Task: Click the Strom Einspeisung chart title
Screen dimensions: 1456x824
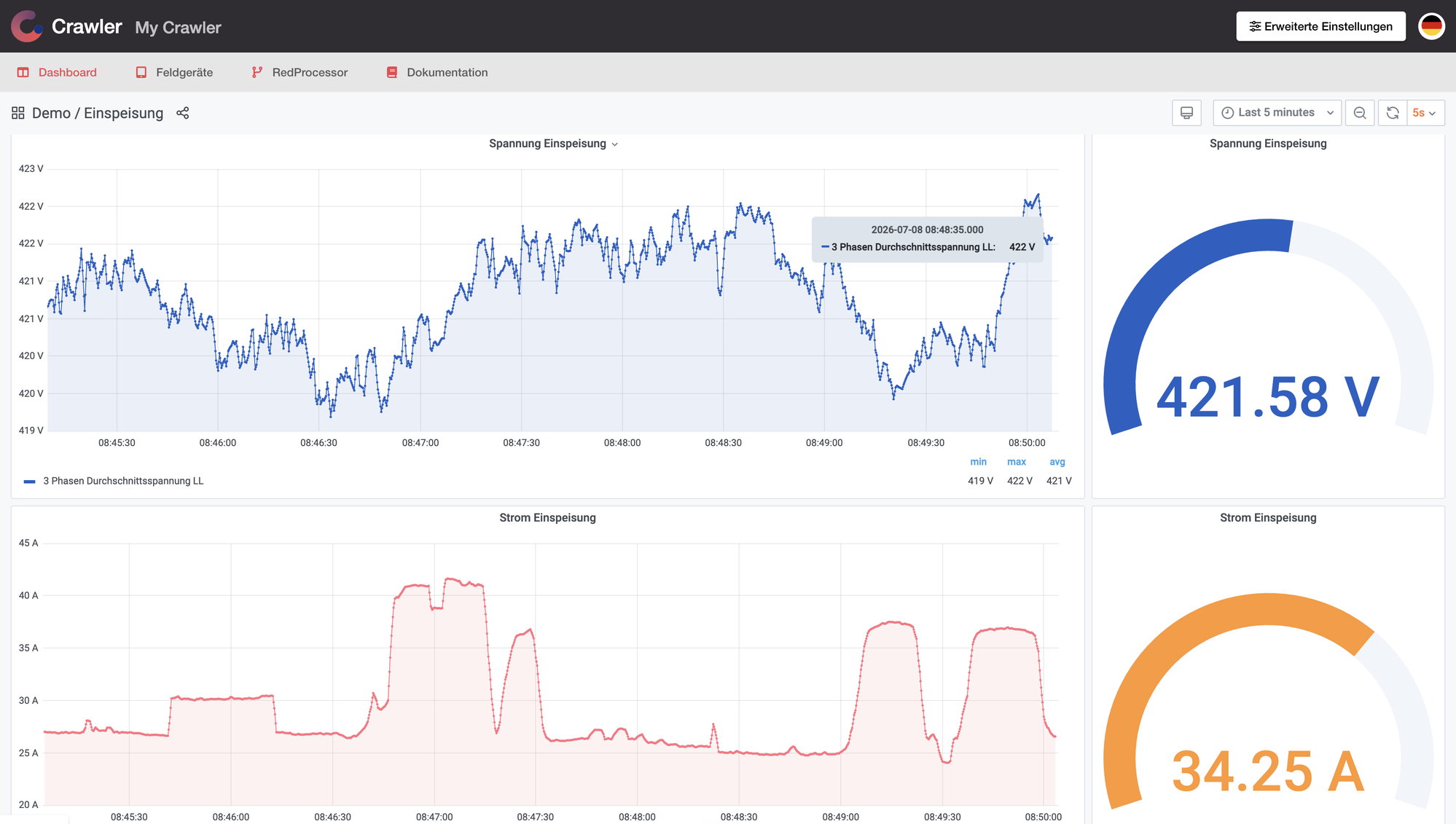Action: tap(547, 518)
